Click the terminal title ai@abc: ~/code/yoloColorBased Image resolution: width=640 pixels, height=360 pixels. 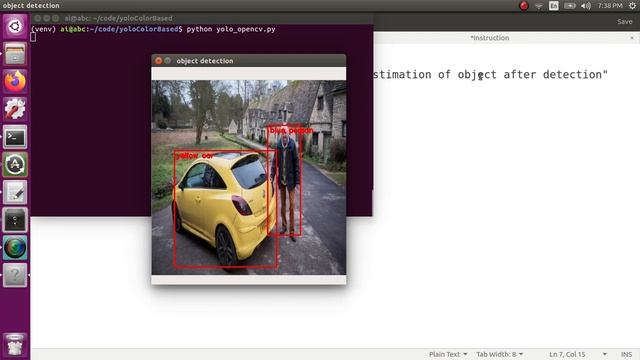coord(118,18)
